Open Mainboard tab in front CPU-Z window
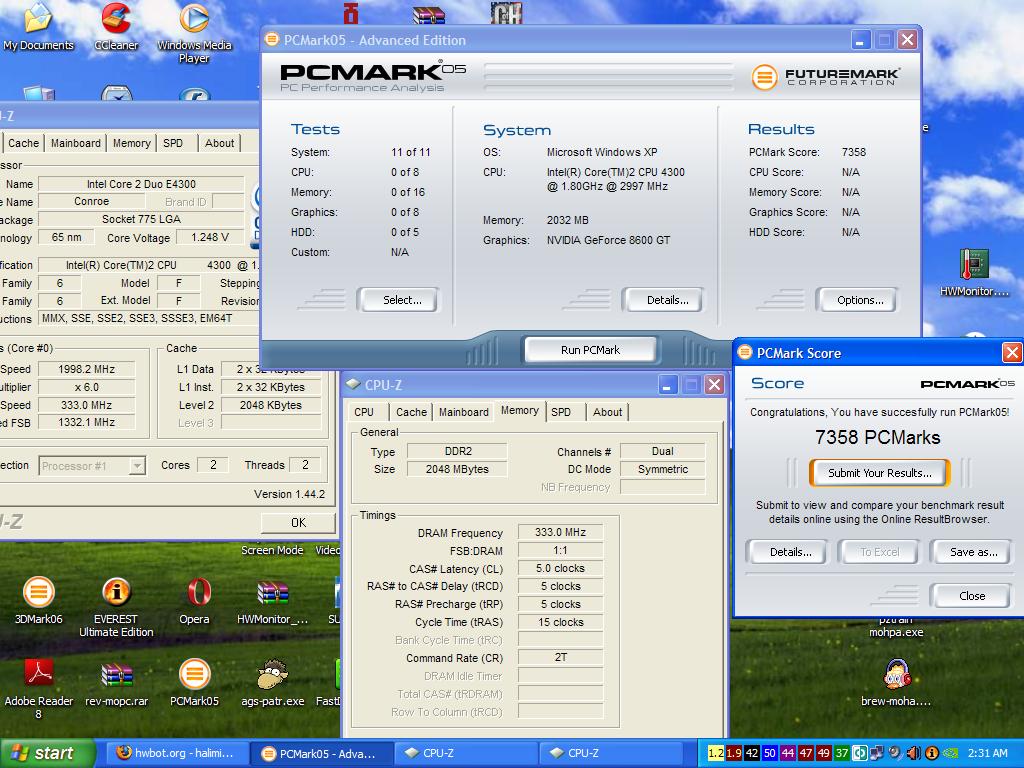 (464, 412)
